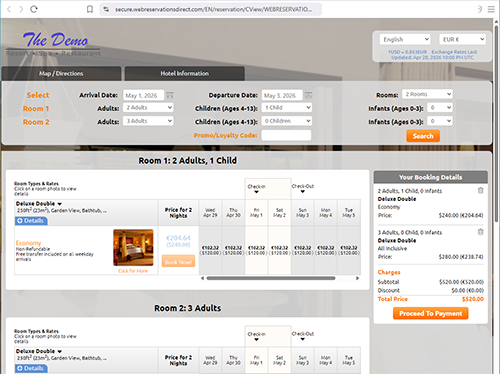
Task: Reload the page with the refresh icon
Action: coord(34,9)
